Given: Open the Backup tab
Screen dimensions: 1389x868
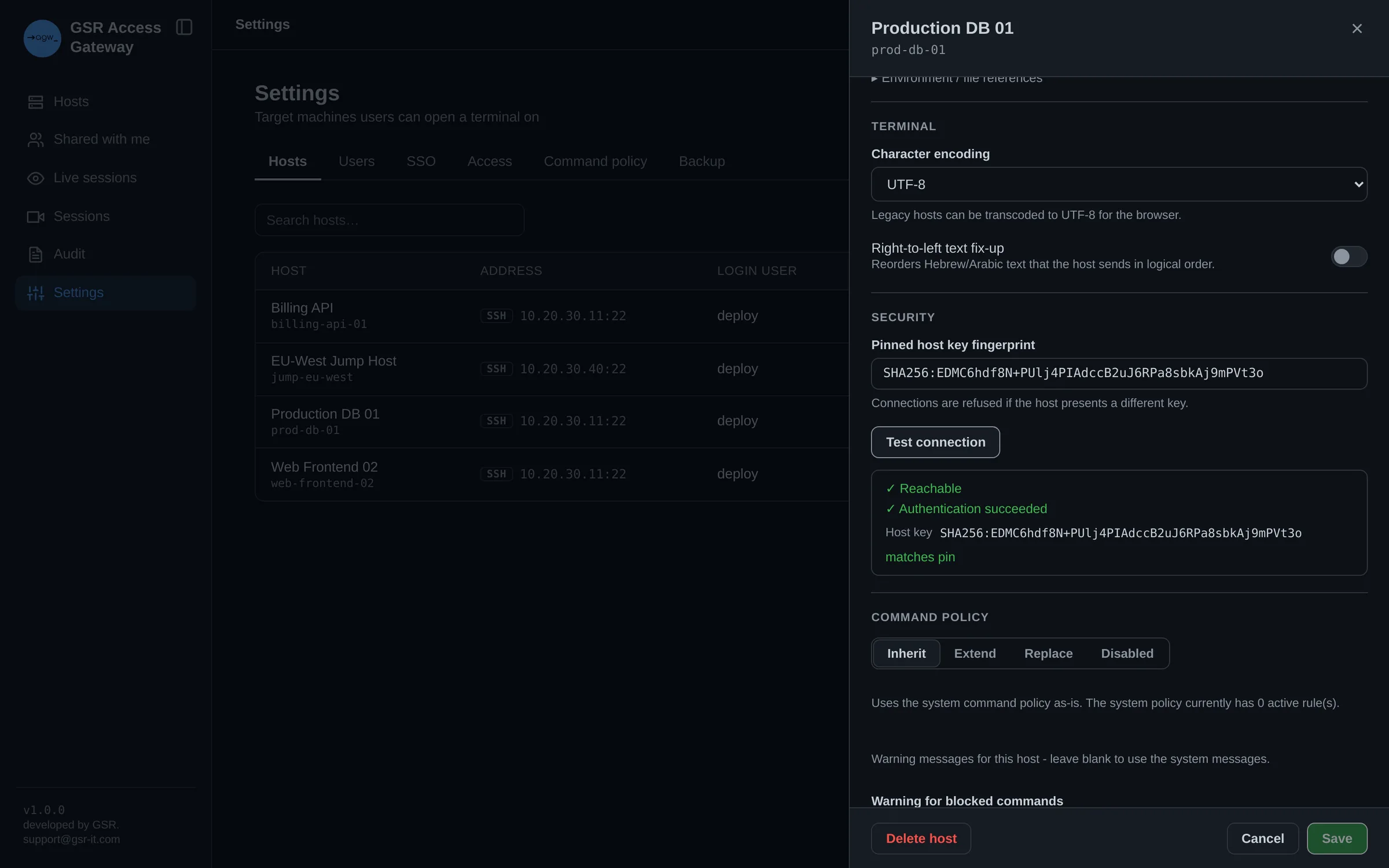Looking at the screenshot, I should [701, 161].
